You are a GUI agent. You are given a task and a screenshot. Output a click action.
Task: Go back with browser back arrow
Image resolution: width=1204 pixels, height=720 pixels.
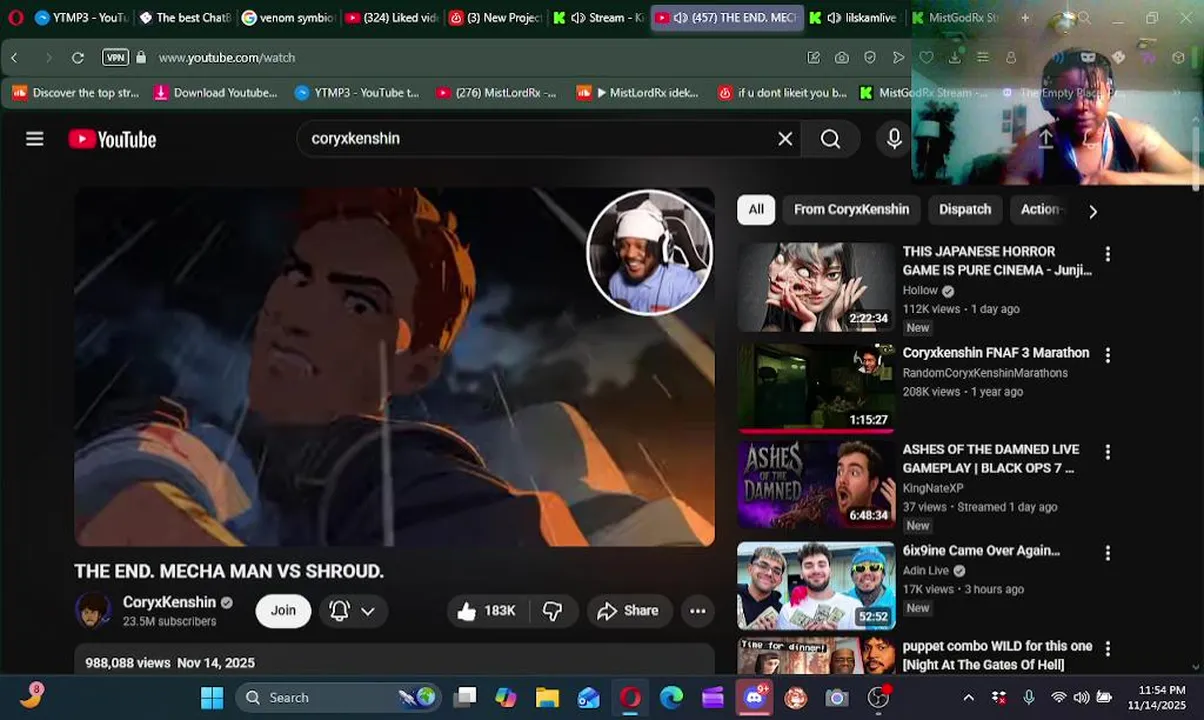tap(14, 58)
